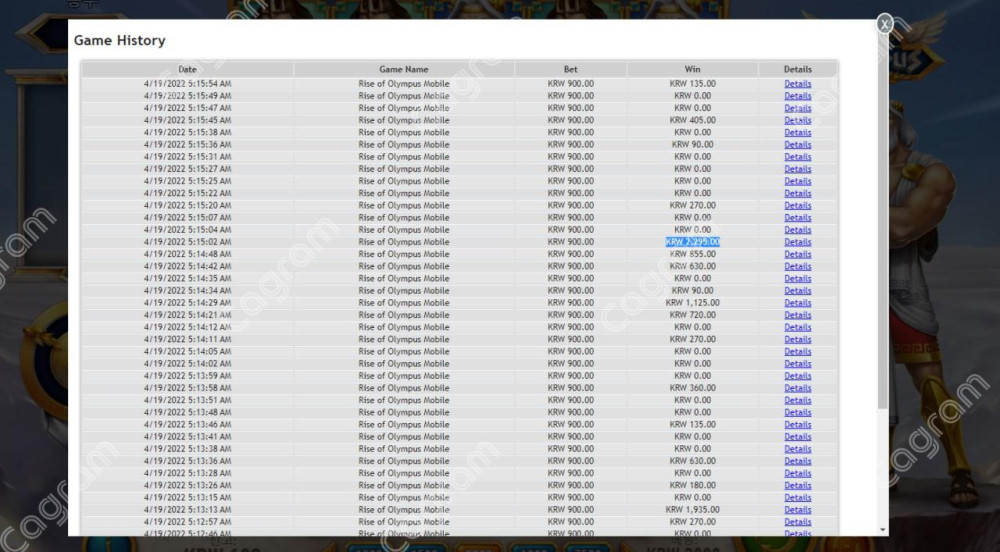The image size is (1000, 552).
Task: Click the scrollbar down arrow
Action: point(881,529)
